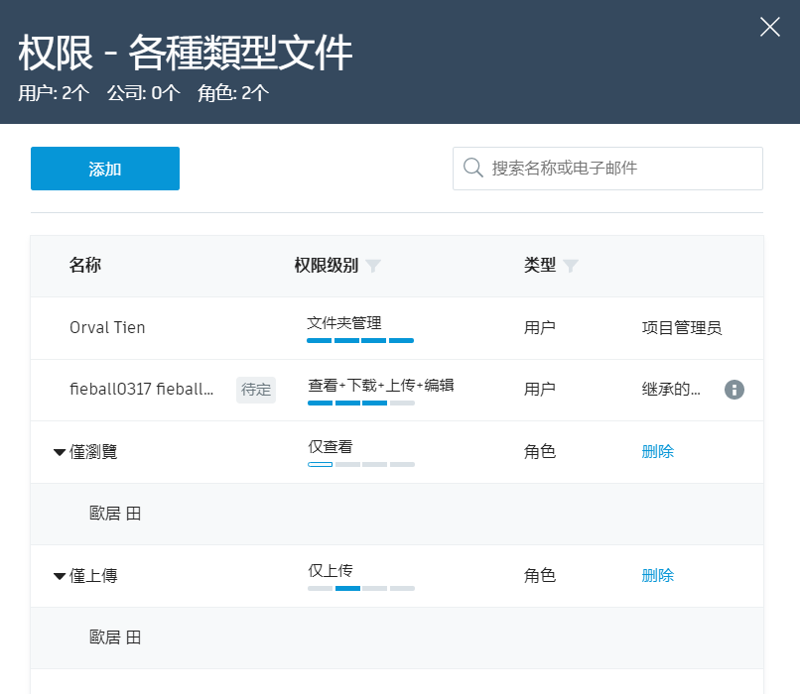
Task: Click the 仅查看 permission label
Action: (330, 447)
